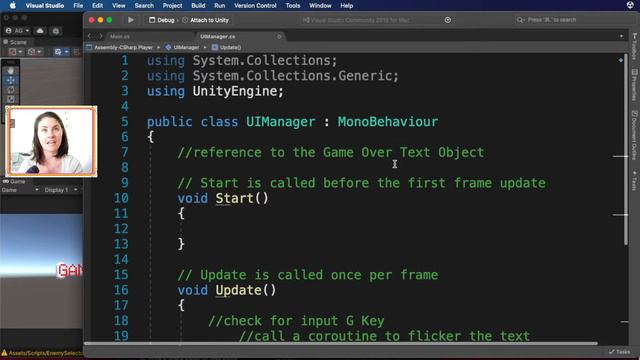Select the Unity Move tool
The image size is (640, 360).
click(11, 80)
